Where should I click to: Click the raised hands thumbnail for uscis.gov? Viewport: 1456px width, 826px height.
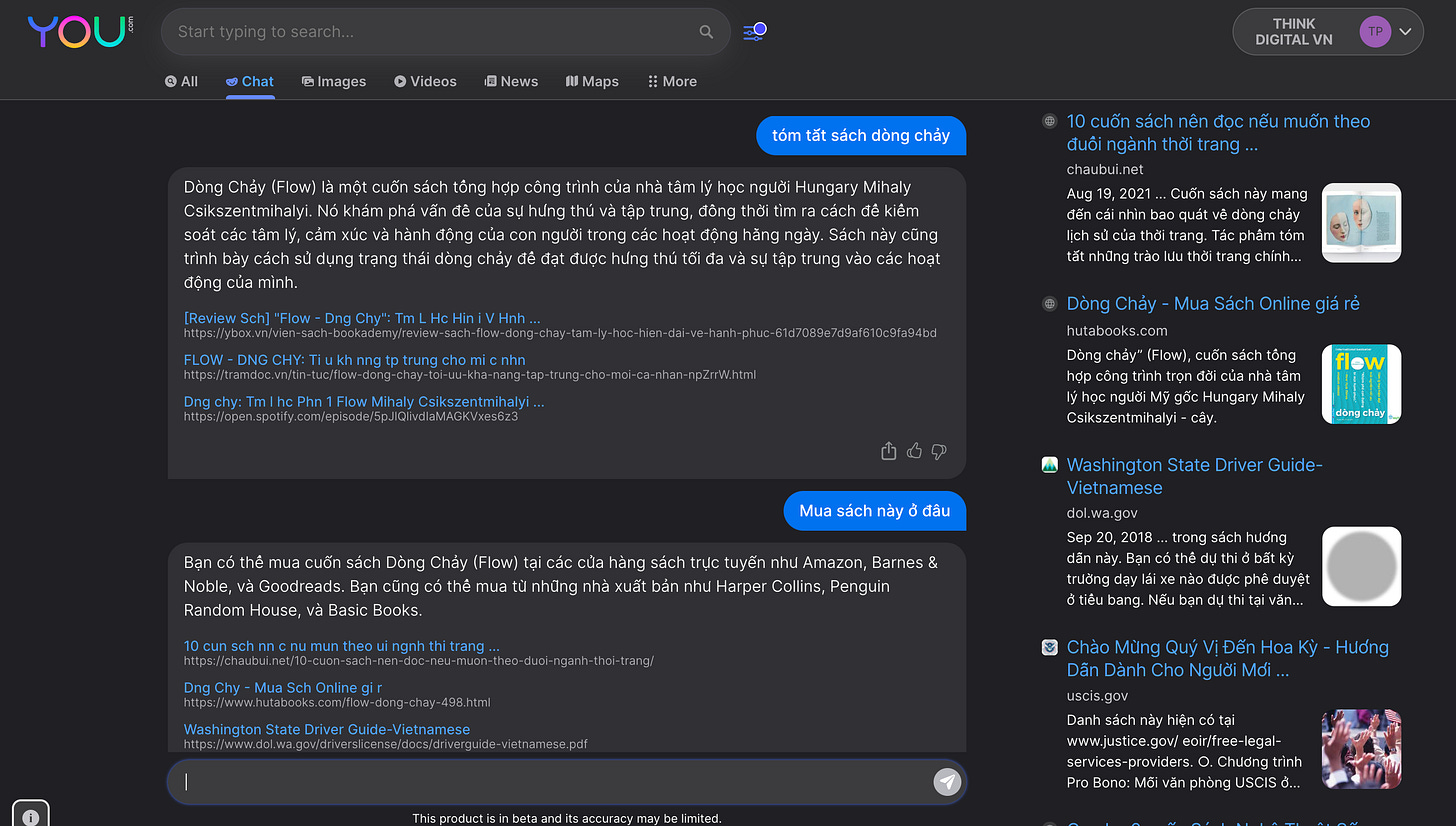[1361, 749]
